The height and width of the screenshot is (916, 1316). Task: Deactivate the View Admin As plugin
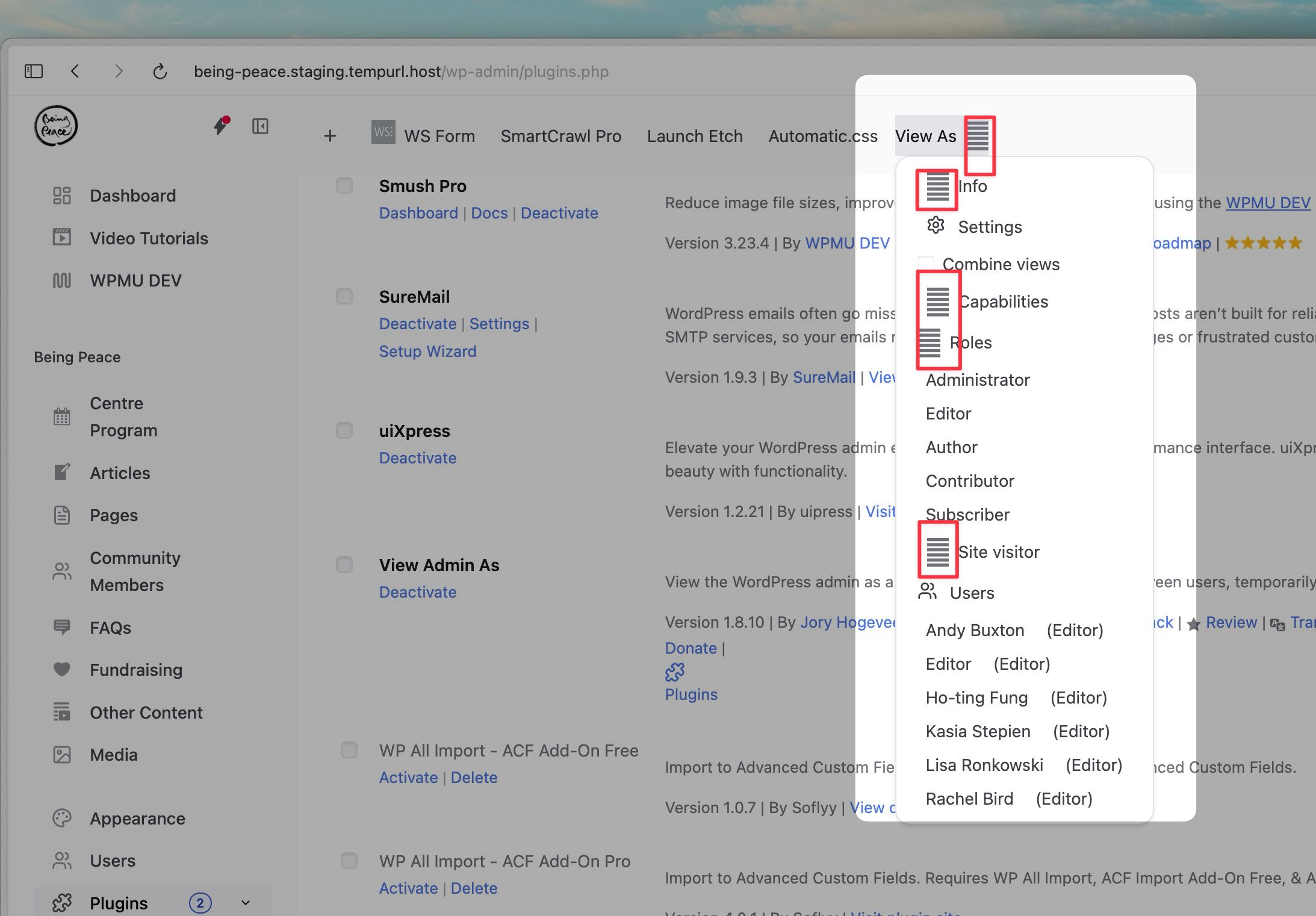[418, 592]
